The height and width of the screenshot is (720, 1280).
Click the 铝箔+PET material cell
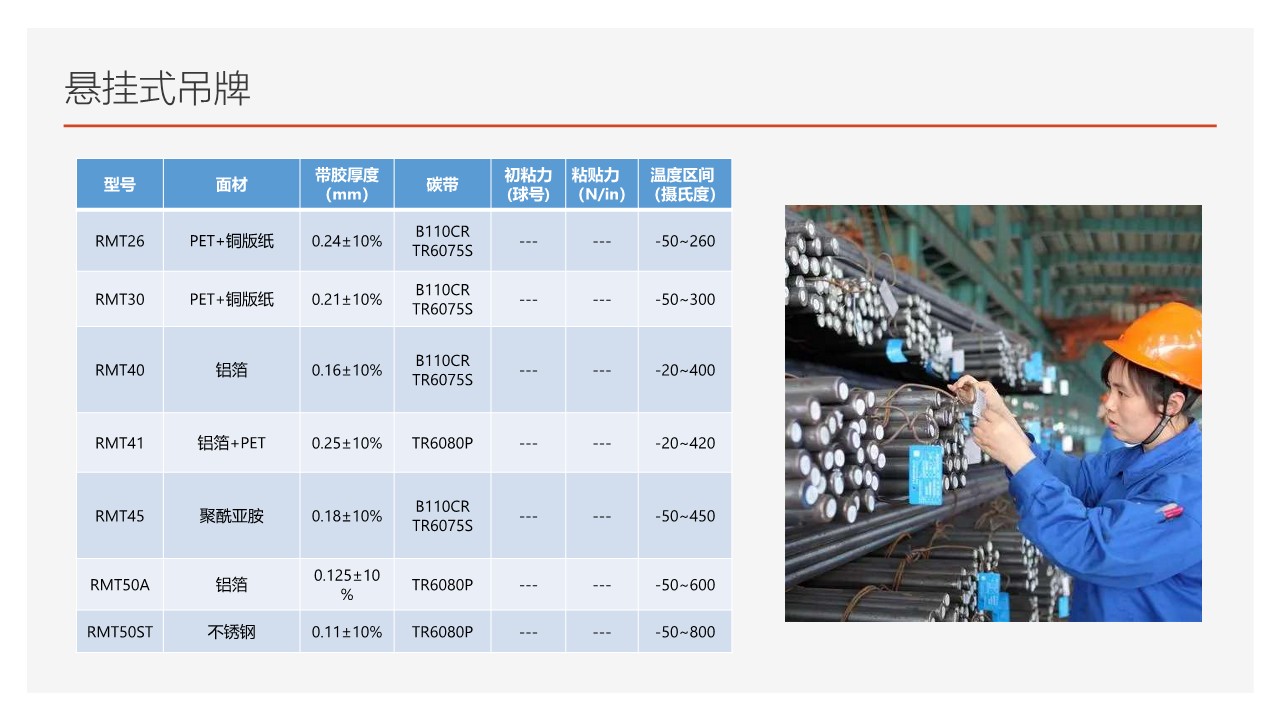pos(231,443)
